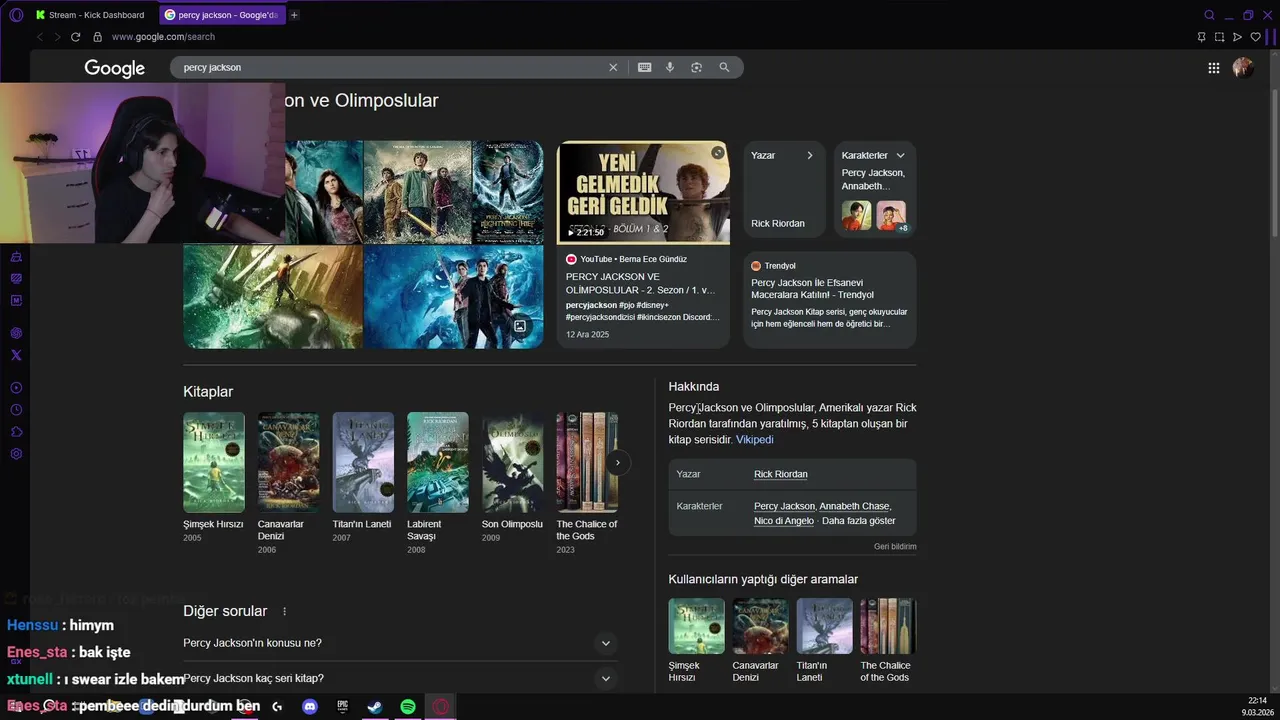Open Discord from the taskbar
1280x720 pixels.
(310, 706)
